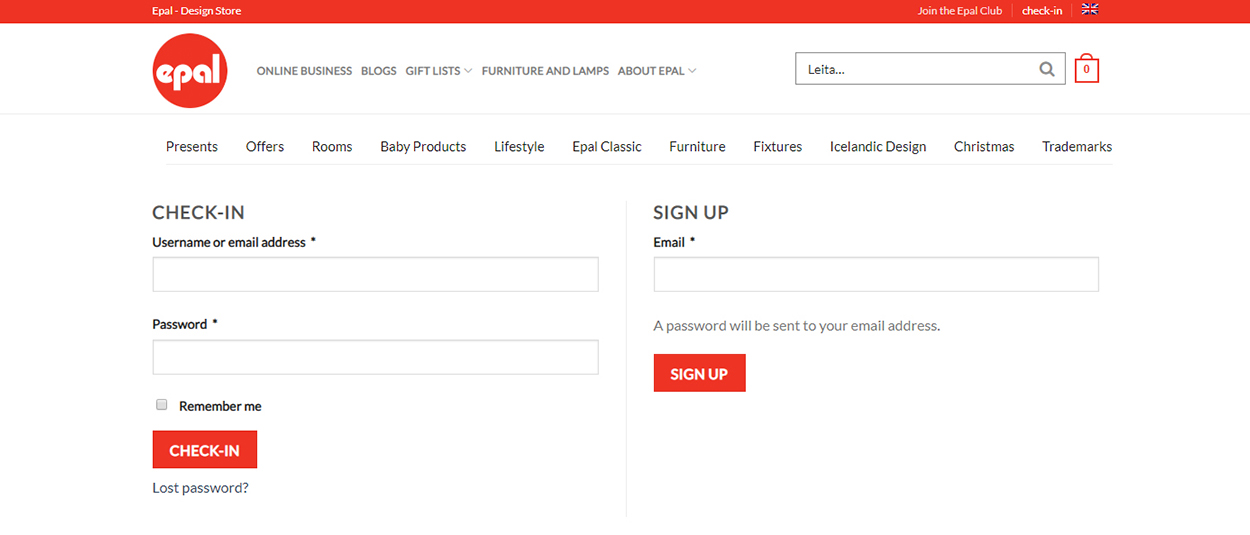The image size is (1250, 535).
Task: Select the Baby Products category
Action: click(423, 146)
